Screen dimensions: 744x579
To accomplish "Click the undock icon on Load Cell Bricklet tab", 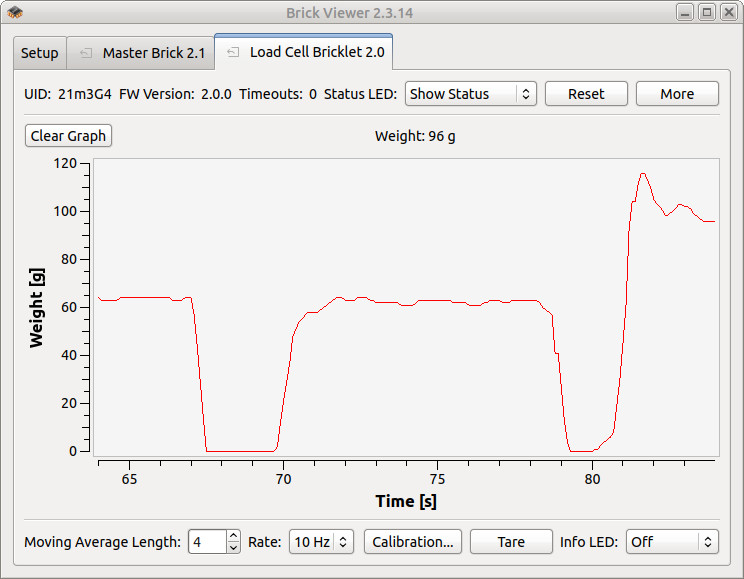I will point(233,52).
